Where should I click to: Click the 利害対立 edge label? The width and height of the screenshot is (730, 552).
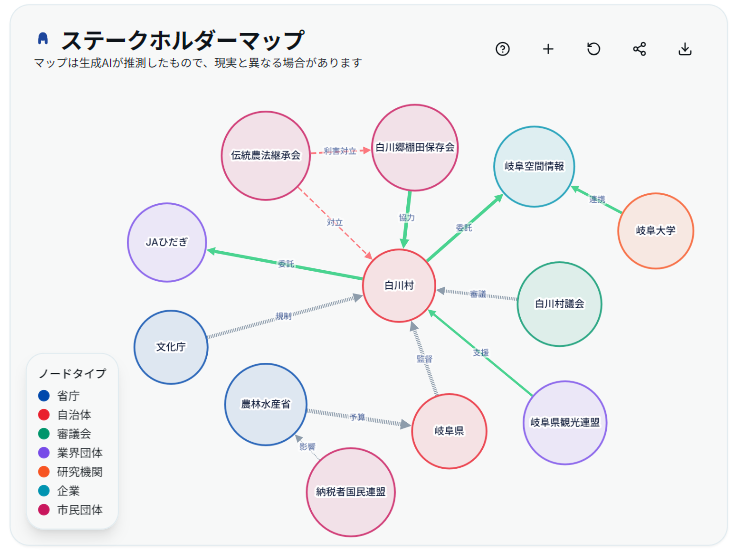(x=340, y=151)
